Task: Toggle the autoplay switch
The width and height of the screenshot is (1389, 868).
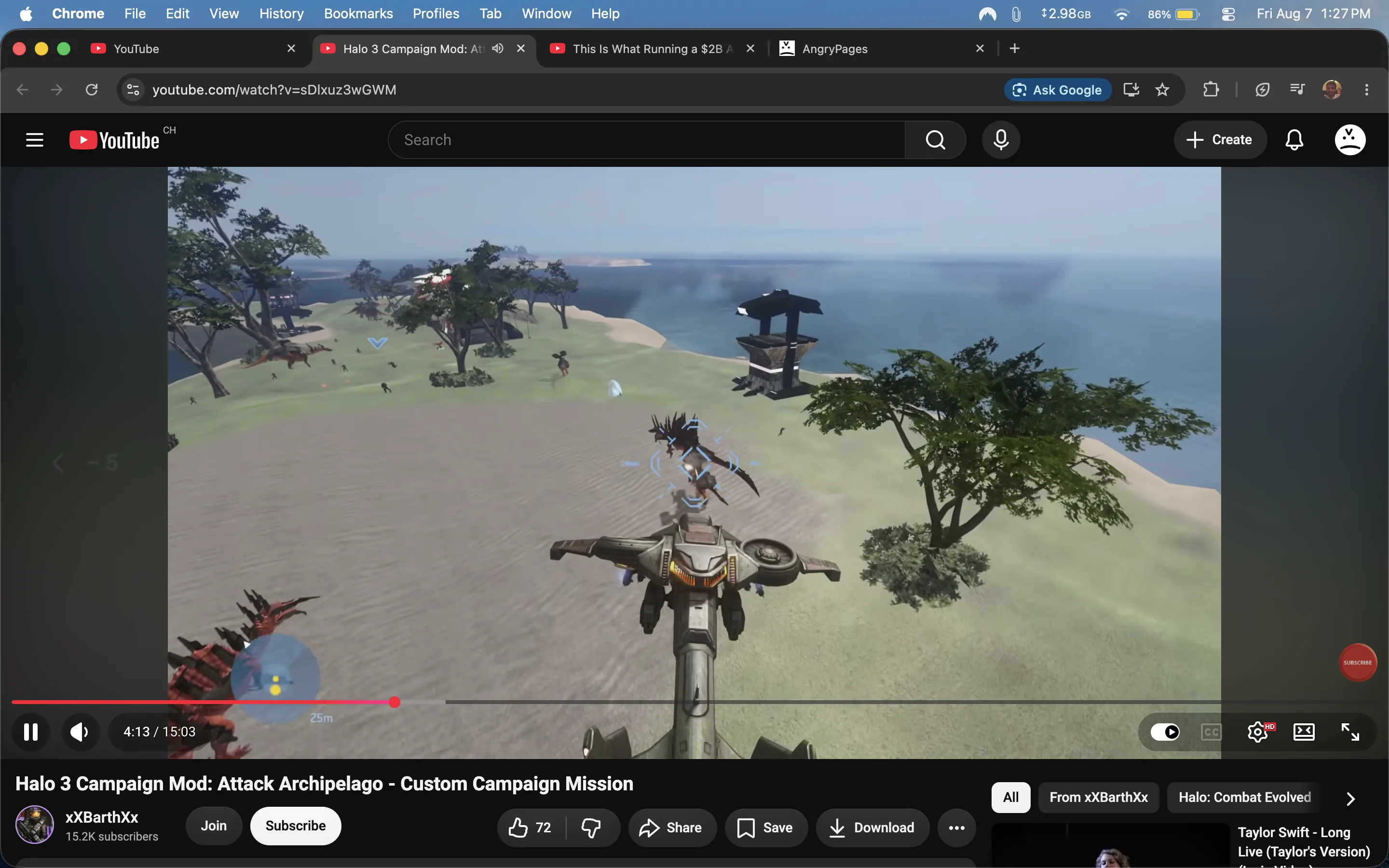Action: point(1165,732)
